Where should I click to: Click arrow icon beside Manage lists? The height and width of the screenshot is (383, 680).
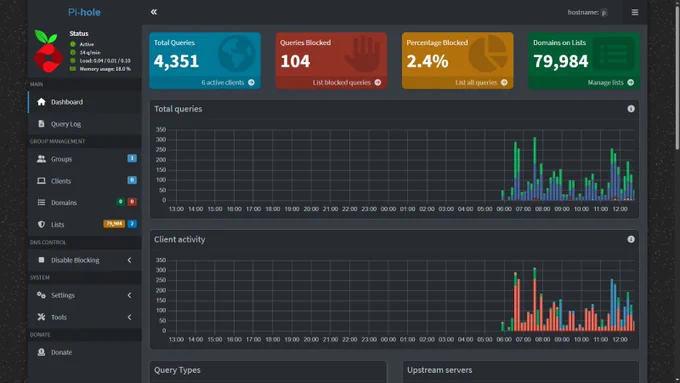point(631,82)
